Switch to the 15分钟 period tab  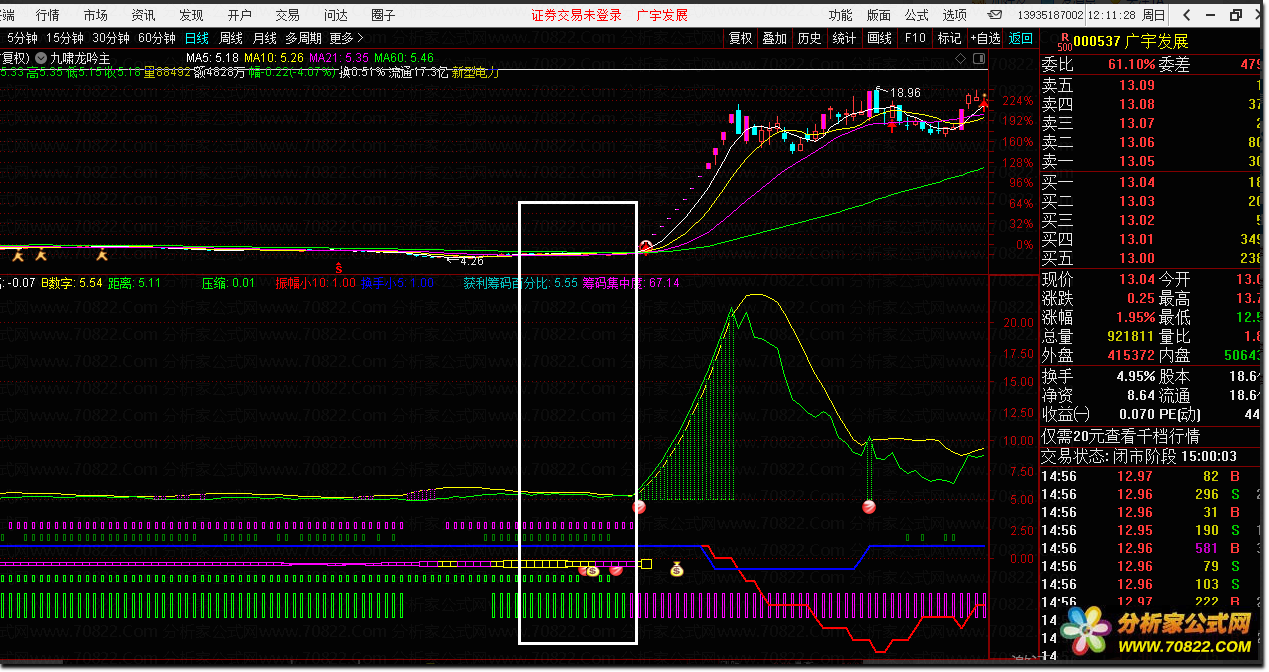pos(66,38)
